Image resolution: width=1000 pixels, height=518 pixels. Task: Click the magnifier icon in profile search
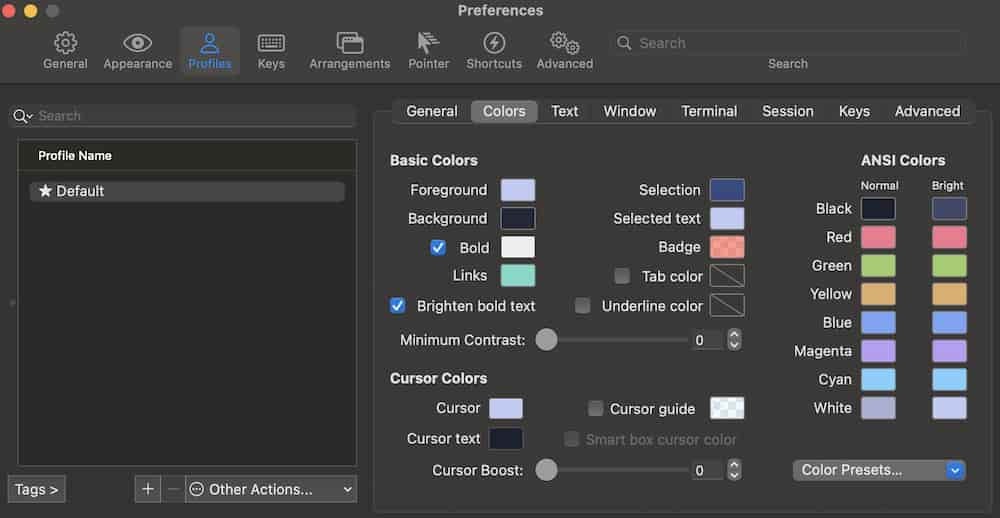point(22,115)
